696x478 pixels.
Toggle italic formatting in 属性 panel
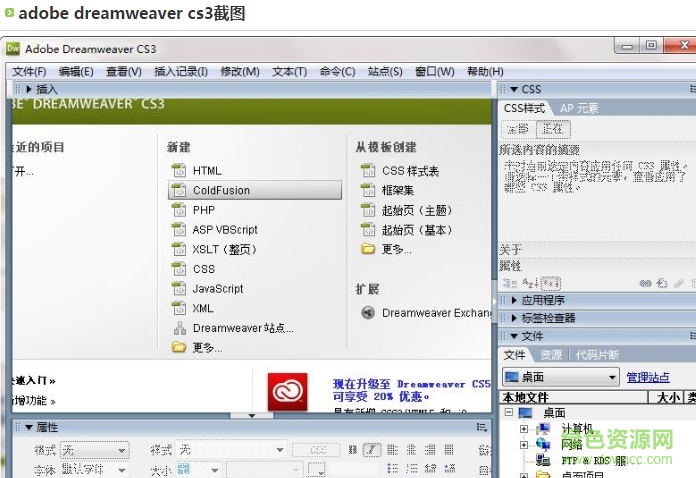372,450
